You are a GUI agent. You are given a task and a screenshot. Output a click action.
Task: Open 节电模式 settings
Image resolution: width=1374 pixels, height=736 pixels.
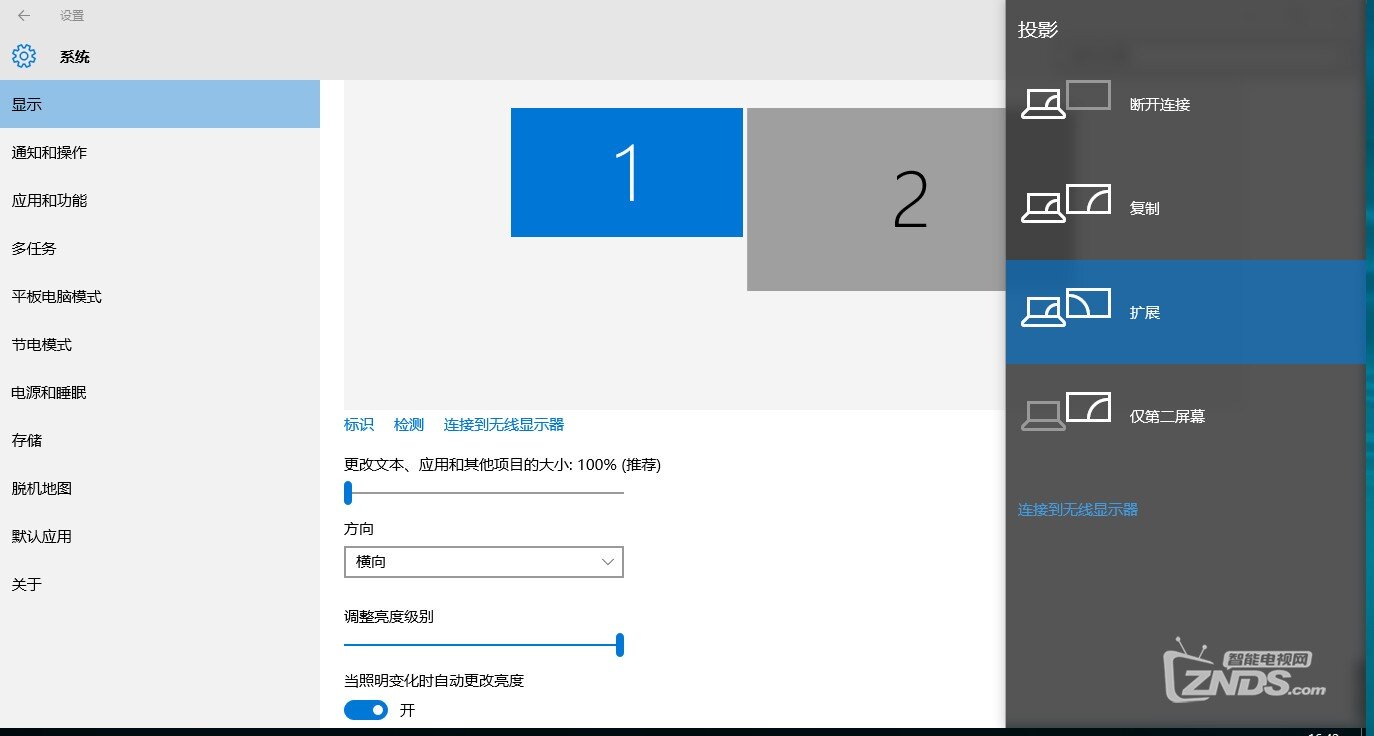pos(160,344)
